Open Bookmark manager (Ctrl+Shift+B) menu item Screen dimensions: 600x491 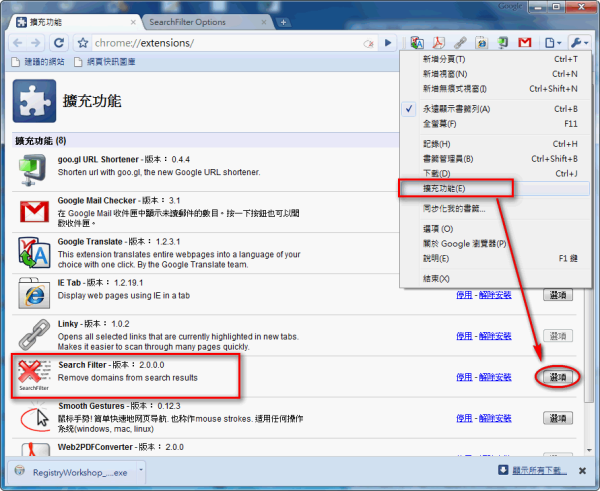pyautogui.click(x=496, y=159)
